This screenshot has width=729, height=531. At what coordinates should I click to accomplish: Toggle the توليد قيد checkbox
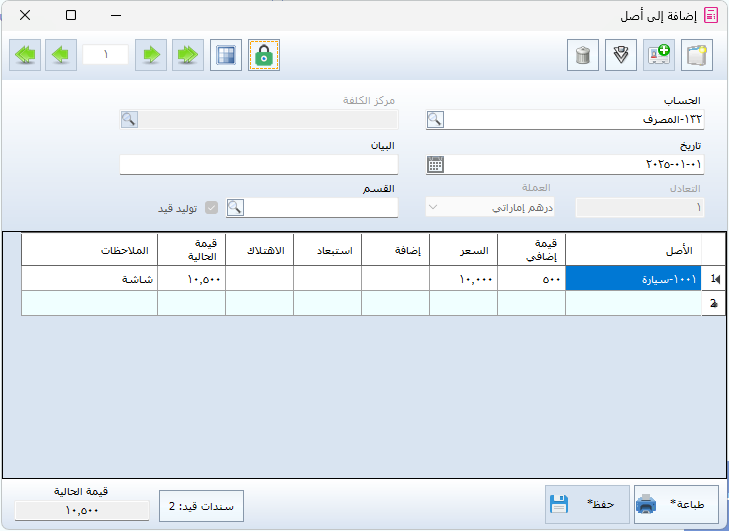[x=211, y=208]
